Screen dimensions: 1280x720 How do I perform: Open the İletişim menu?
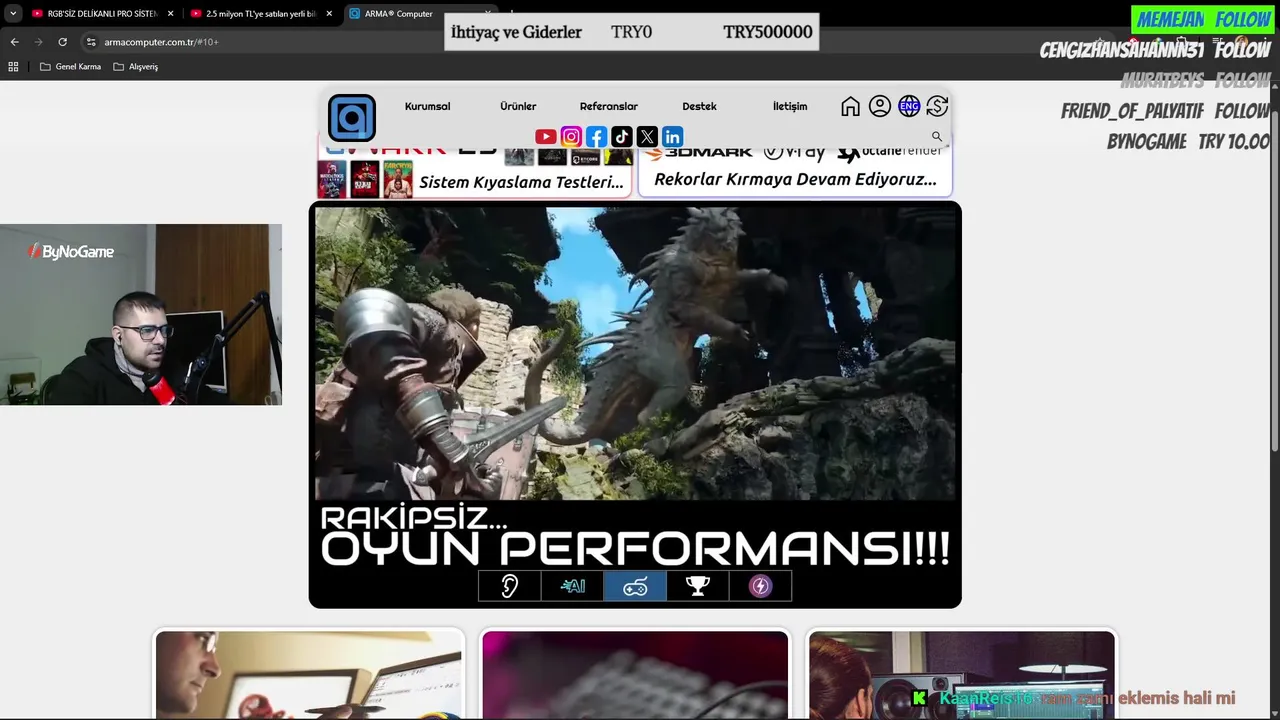tap(790, 106)
